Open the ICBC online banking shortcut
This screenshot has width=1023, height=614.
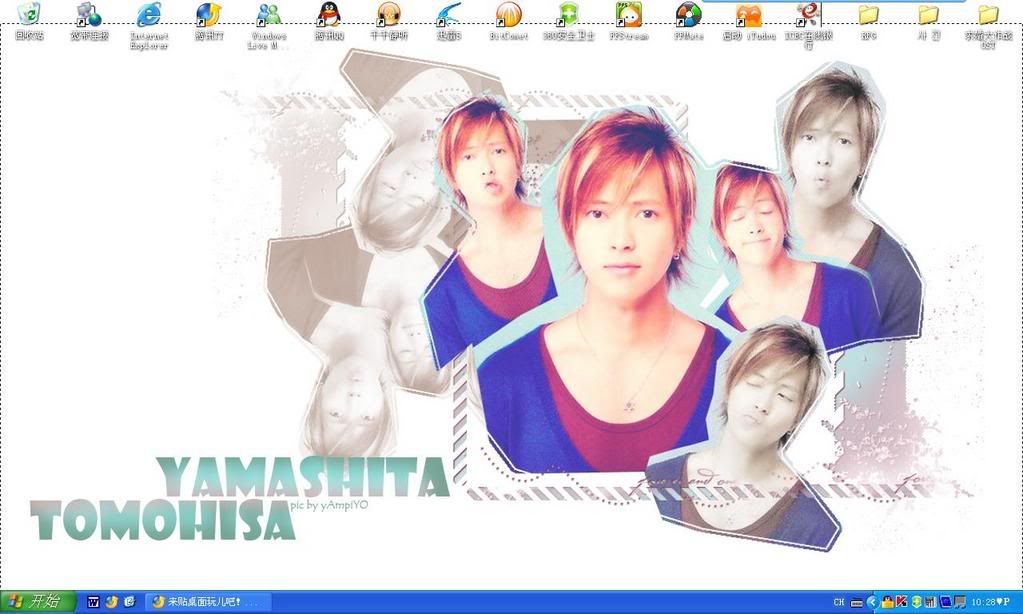(x=808, y=15)
